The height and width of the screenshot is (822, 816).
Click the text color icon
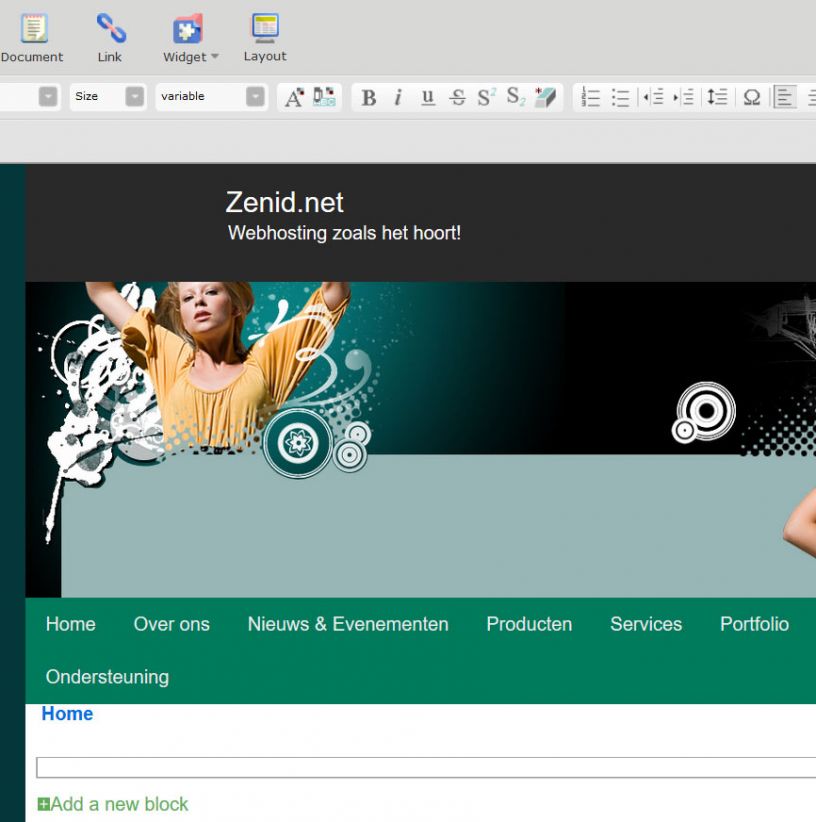tap(294, 97)
